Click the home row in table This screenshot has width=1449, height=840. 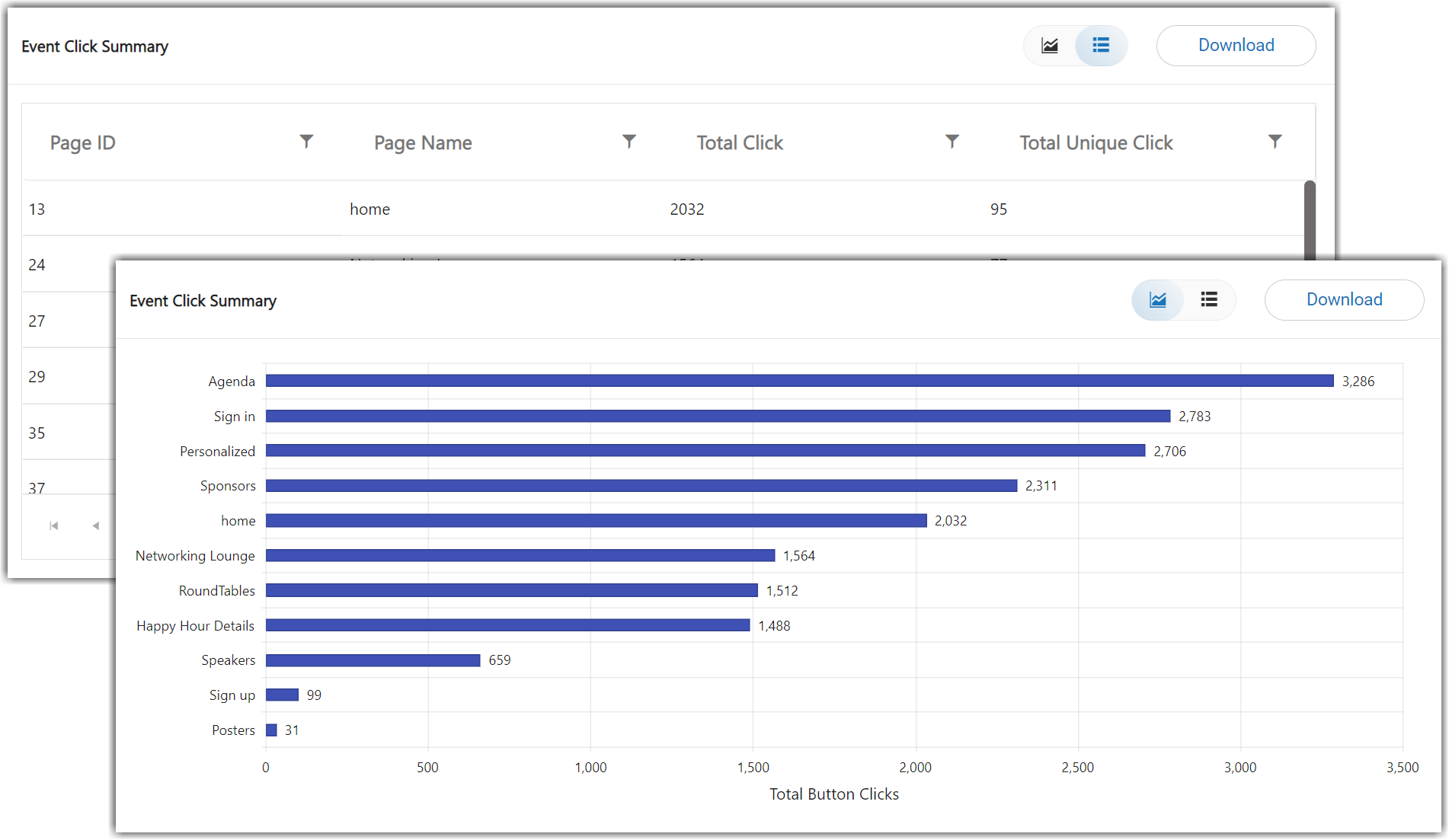369,209
